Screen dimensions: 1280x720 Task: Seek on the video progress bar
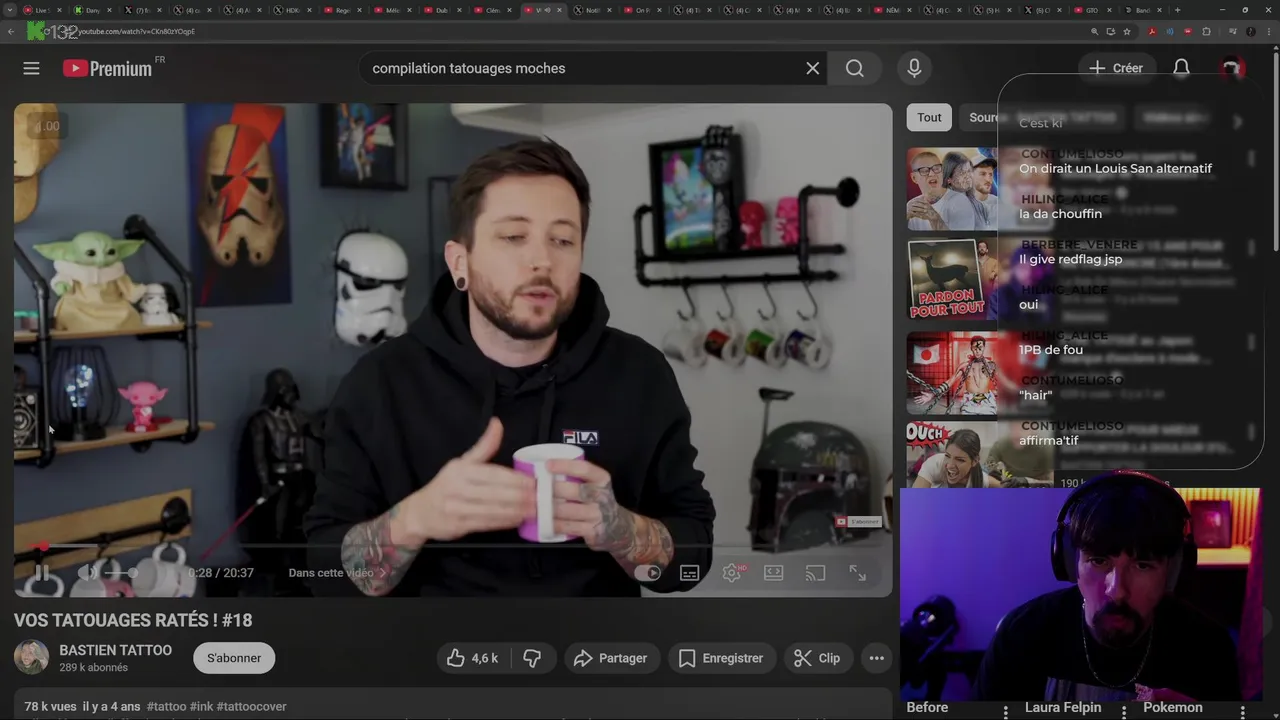pyautogui.click(x=452, y=546)
